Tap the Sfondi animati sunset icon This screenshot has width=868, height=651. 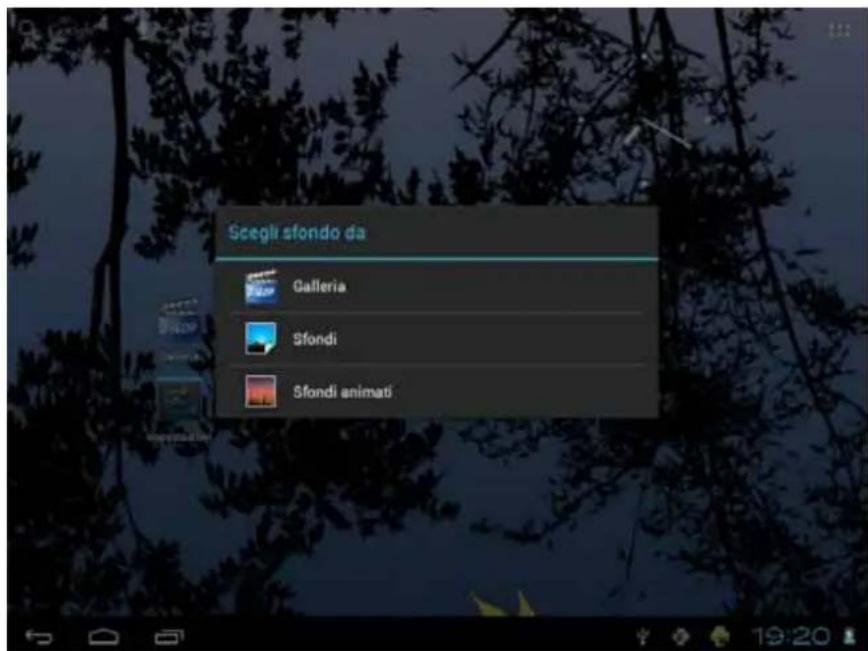tap(260, 391)
